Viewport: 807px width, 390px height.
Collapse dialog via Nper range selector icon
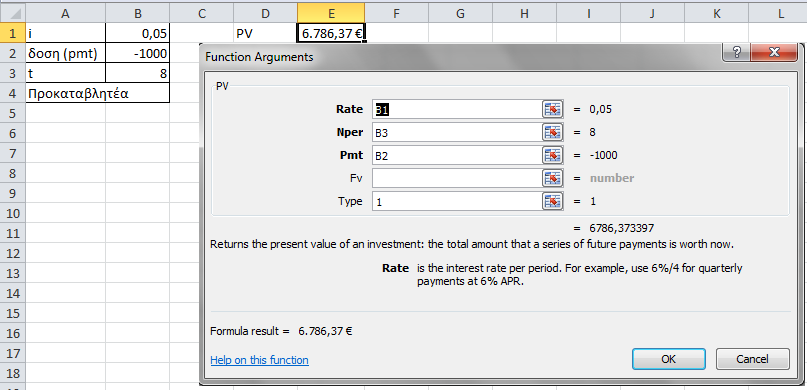tap(553, 132)
